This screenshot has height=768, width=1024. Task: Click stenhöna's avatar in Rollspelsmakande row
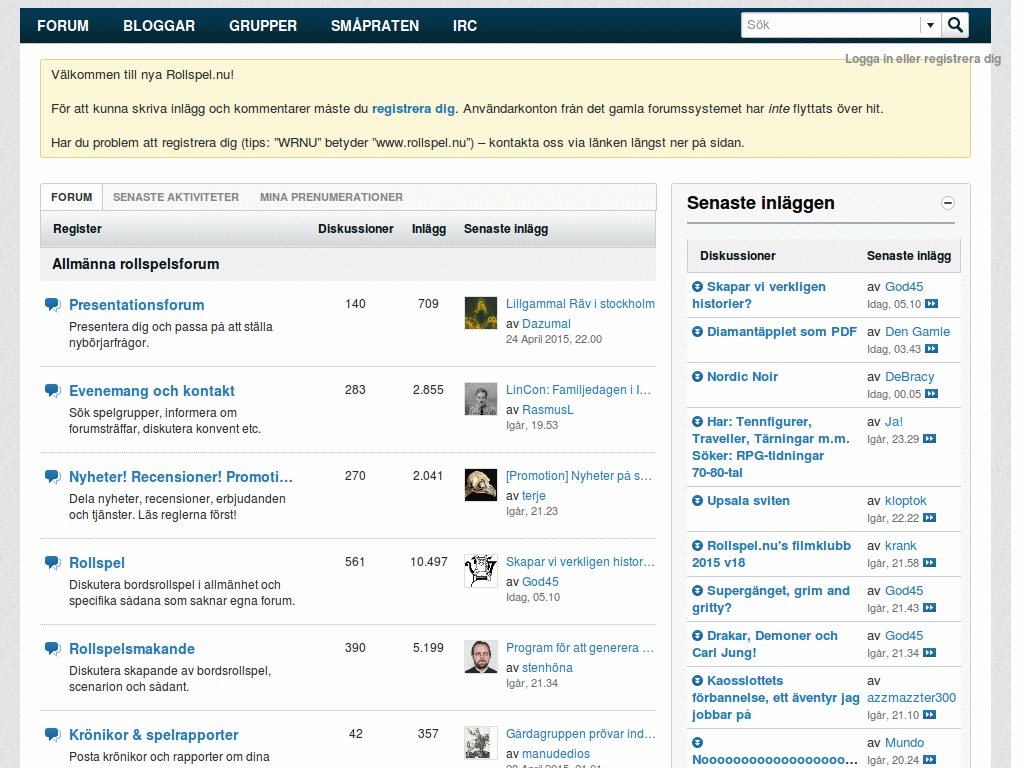pos(481,657)
